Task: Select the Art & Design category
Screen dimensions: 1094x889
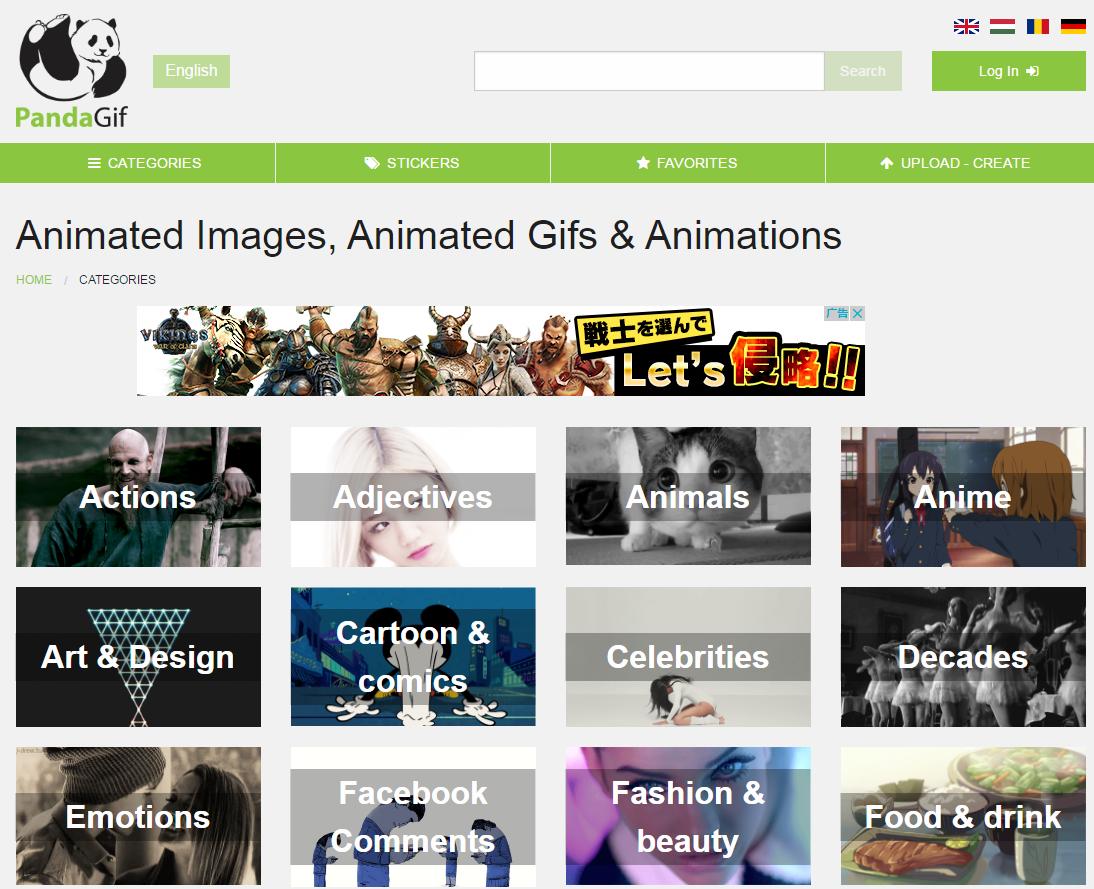Action: (x=138, y=657)
